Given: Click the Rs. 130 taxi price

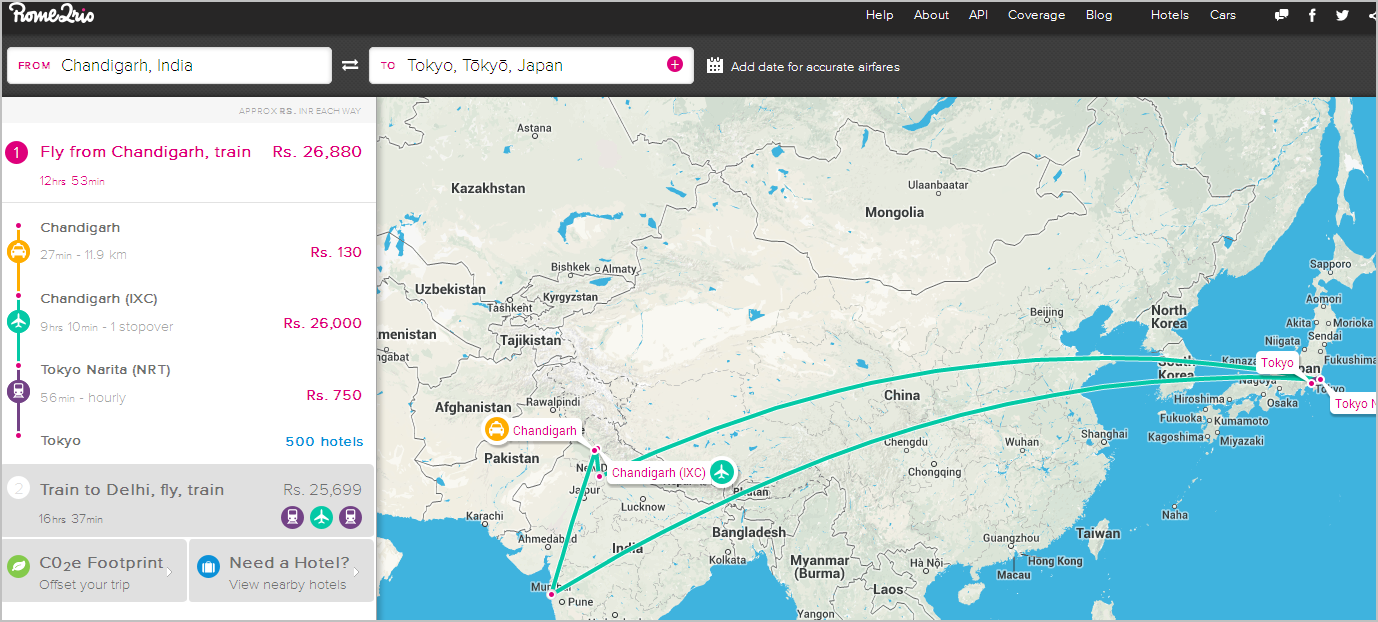Looking at the screenshot, I should (x=336, y=252).
